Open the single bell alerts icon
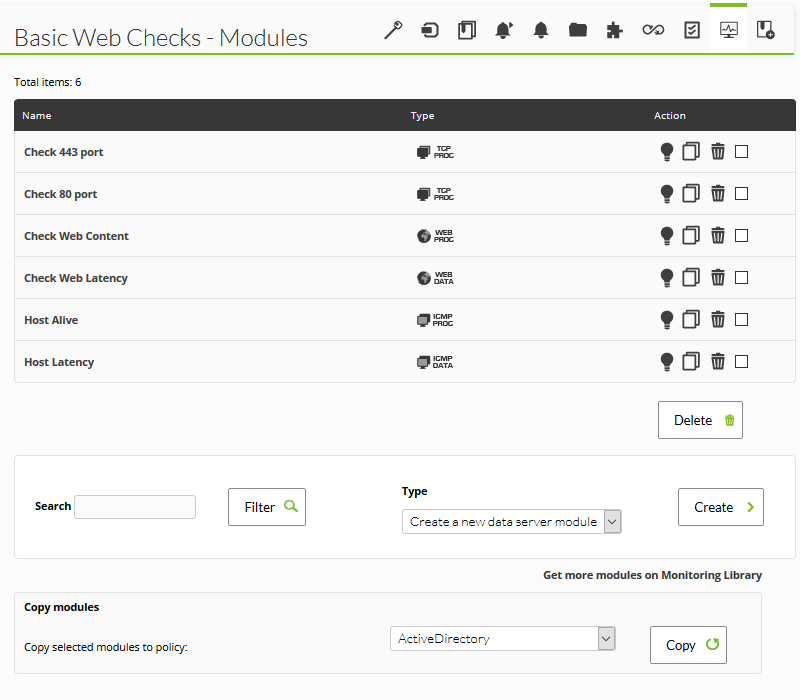 541,30
